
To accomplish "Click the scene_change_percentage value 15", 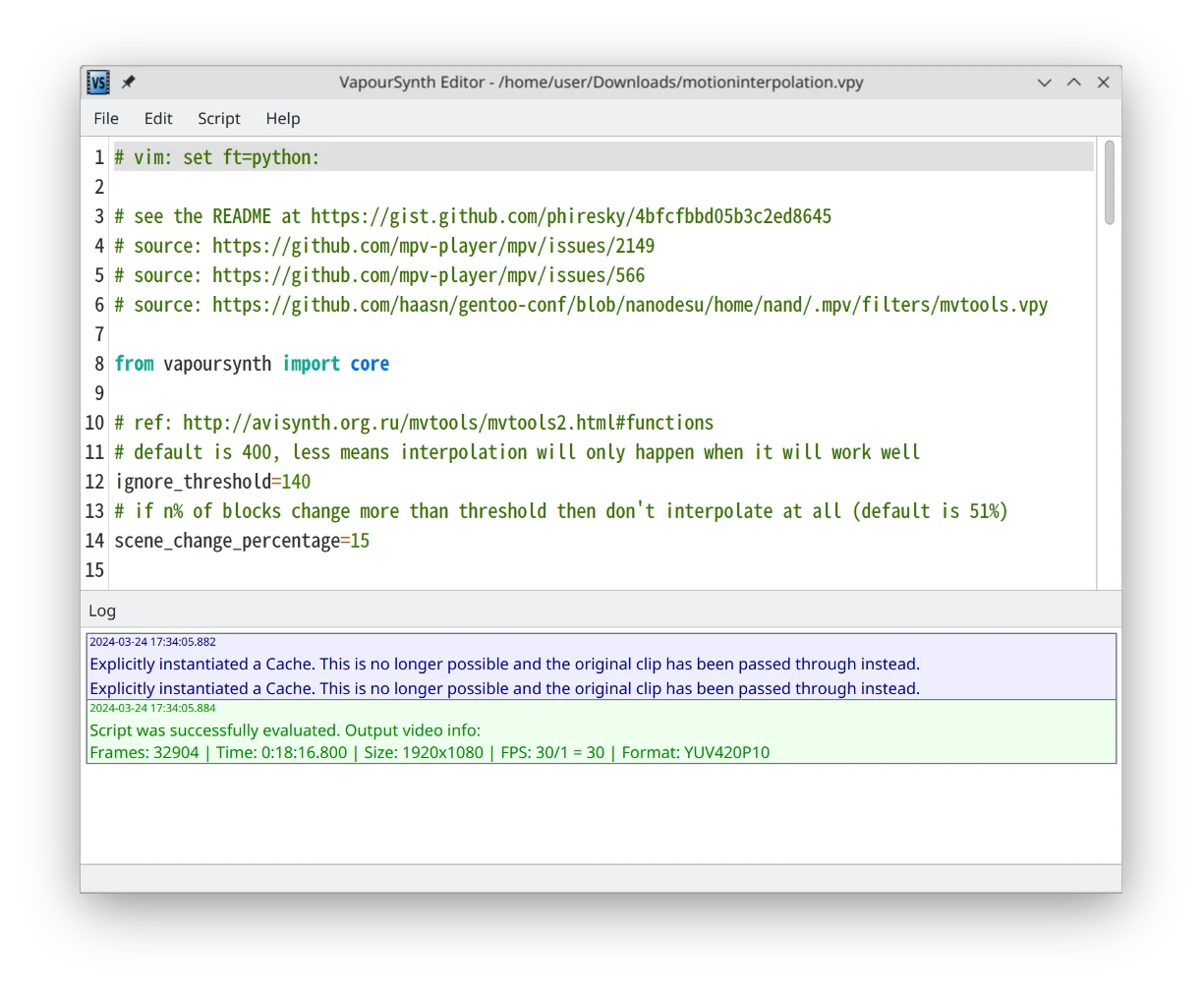I will click(360, 541).
